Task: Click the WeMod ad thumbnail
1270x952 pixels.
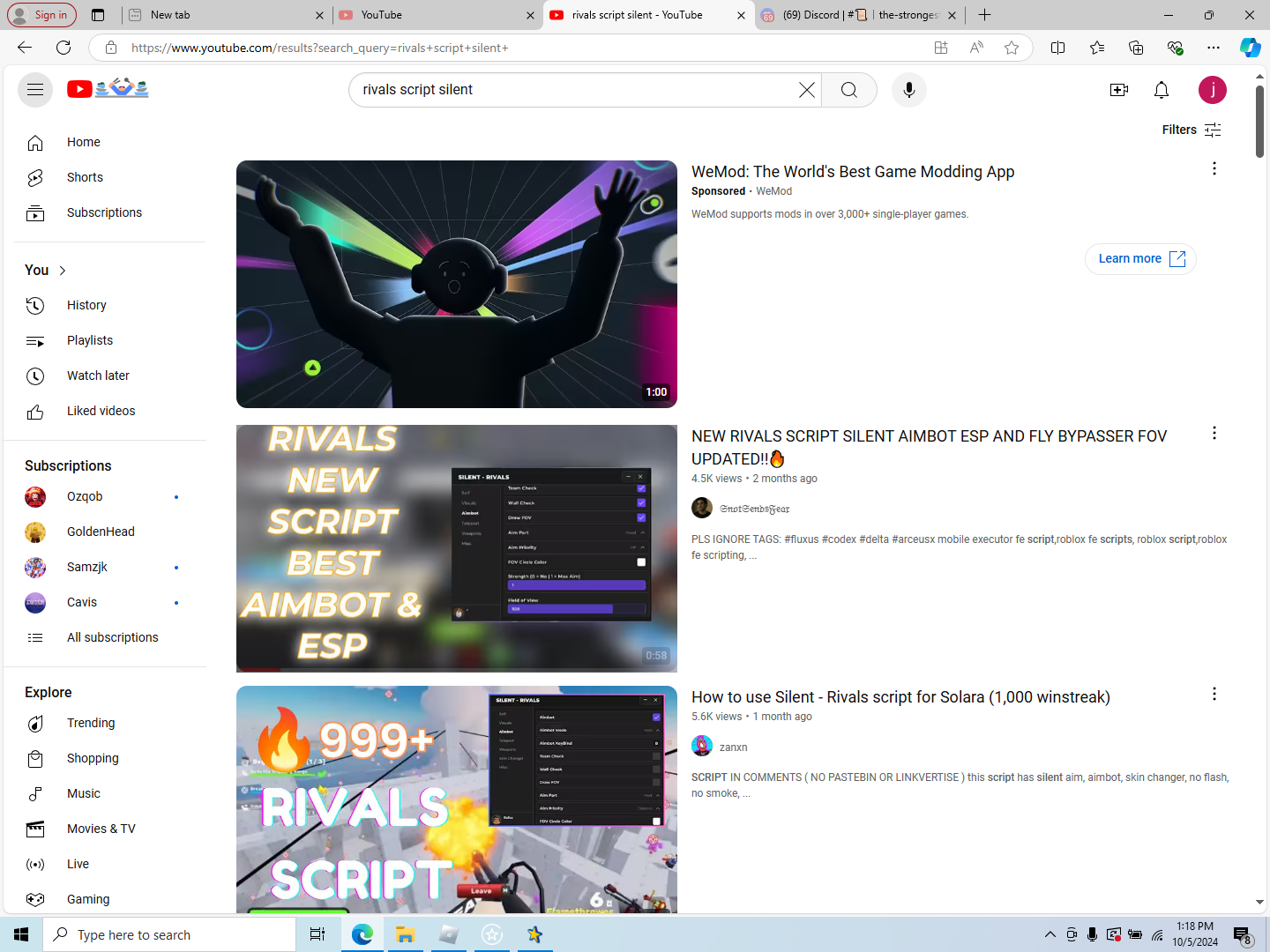Action: click(457, 284)
